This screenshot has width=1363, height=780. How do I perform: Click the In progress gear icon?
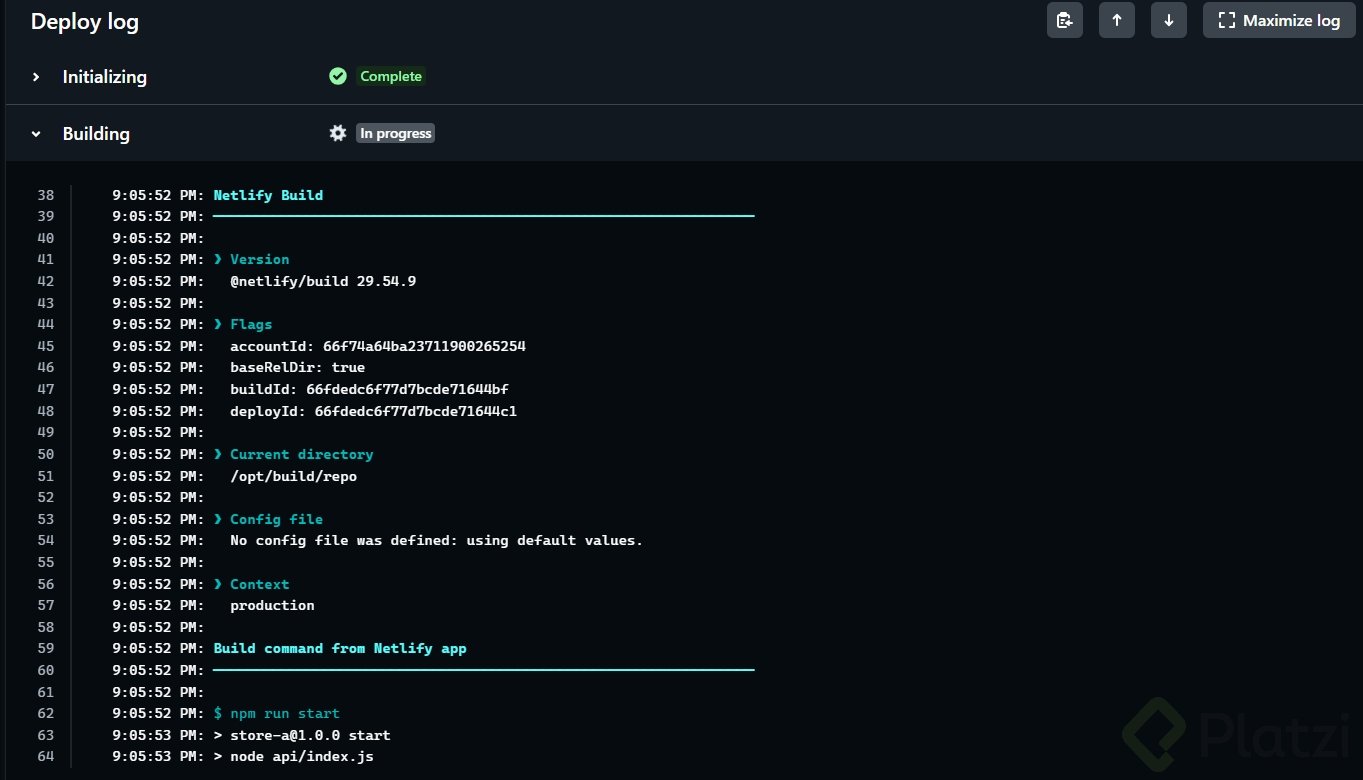point(338,133)
